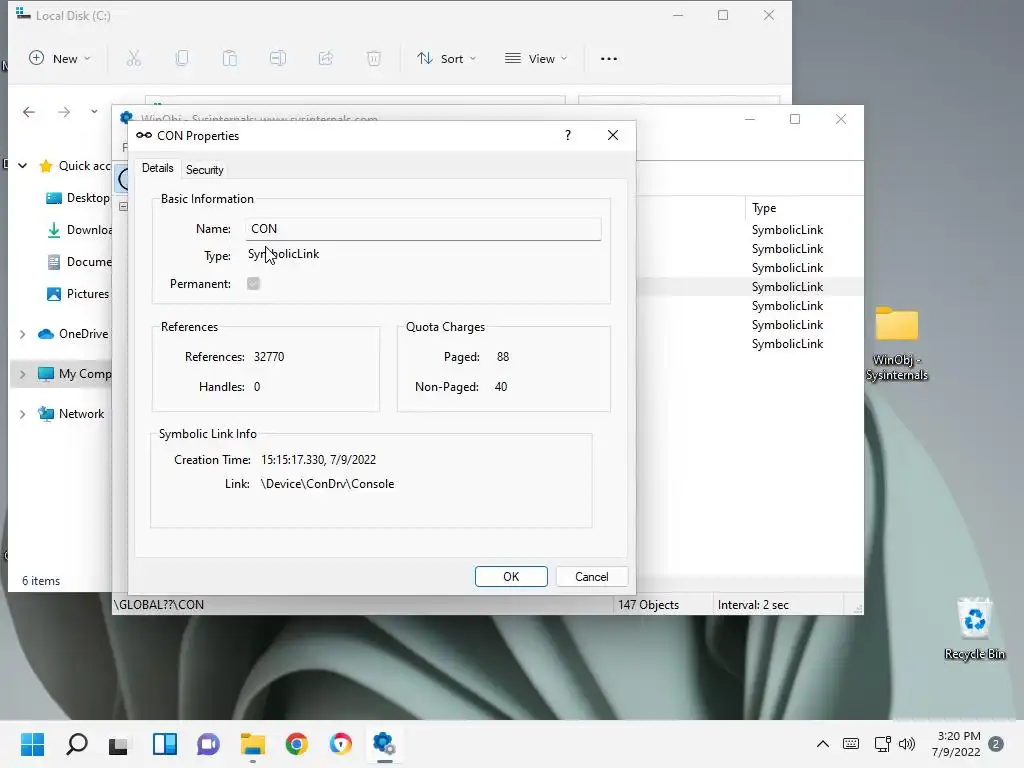This screenshot has width=1024, height=768.
Task: Click the Delete trash icon in File Explorer
Action: 374,59
